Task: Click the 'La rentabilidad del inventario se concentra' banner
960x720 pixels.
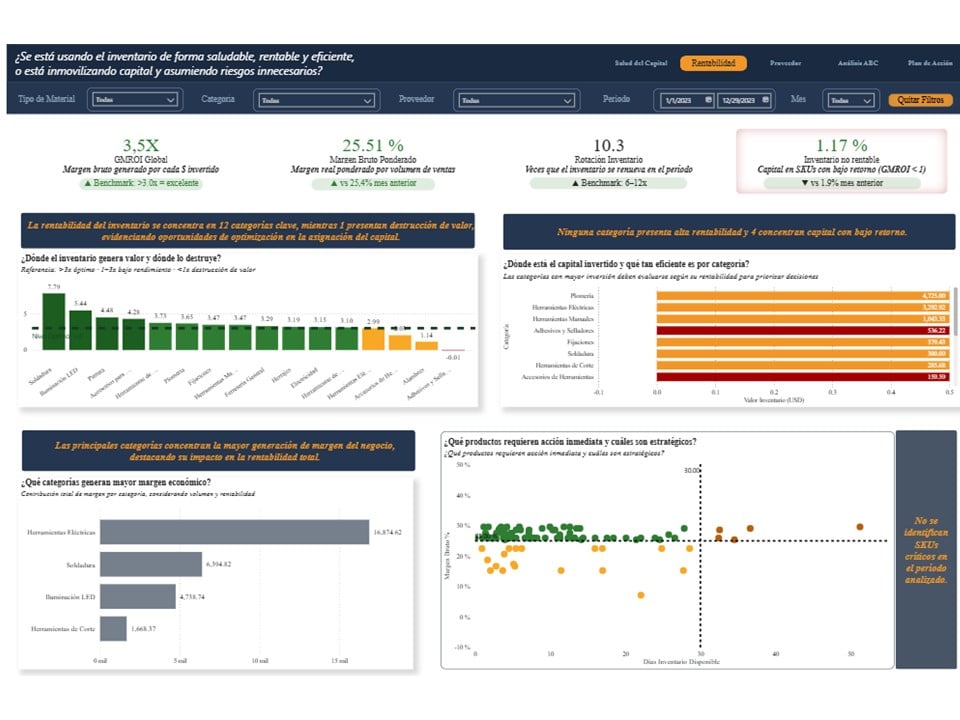Action: pos(248,231)
